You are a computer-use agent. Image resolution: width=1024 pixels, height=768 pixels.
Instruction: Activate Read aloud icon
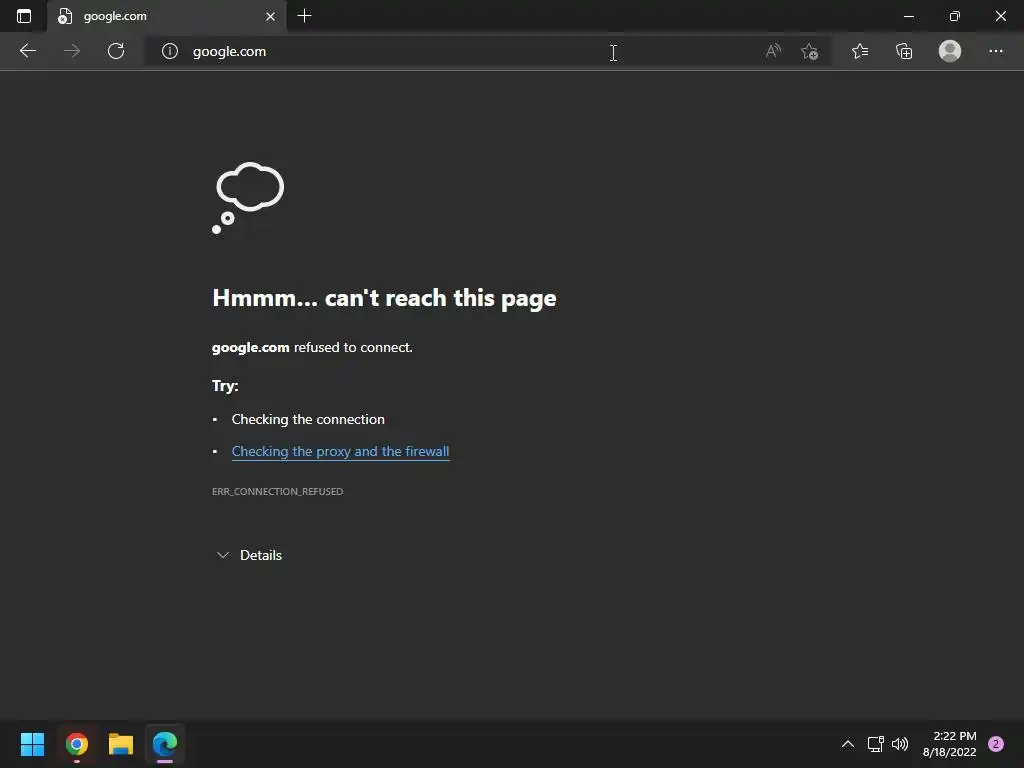(773, 51)
